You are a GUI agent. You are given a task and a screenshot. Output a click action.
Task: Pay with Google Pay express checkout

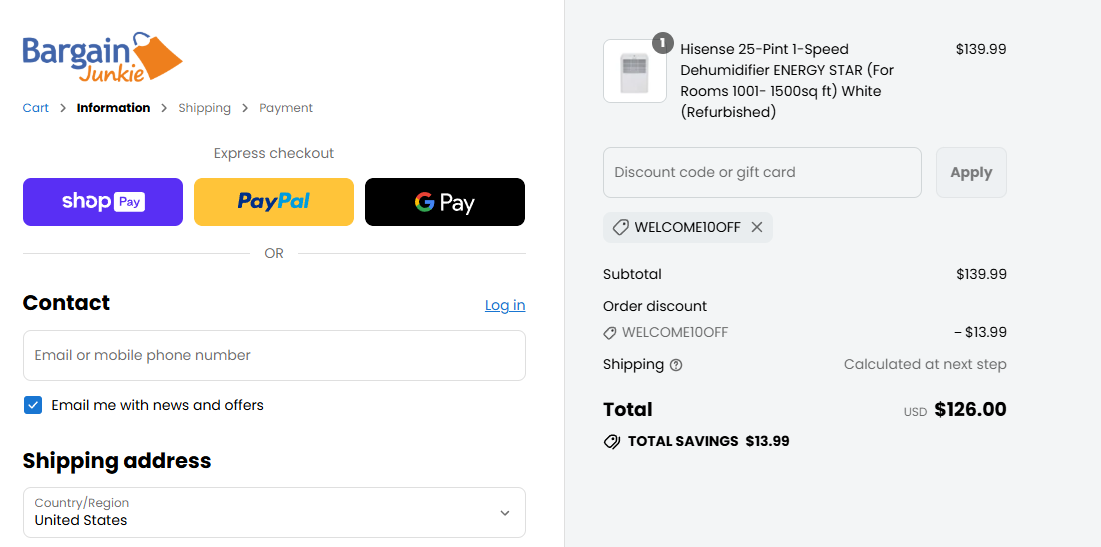click(444, 202)
